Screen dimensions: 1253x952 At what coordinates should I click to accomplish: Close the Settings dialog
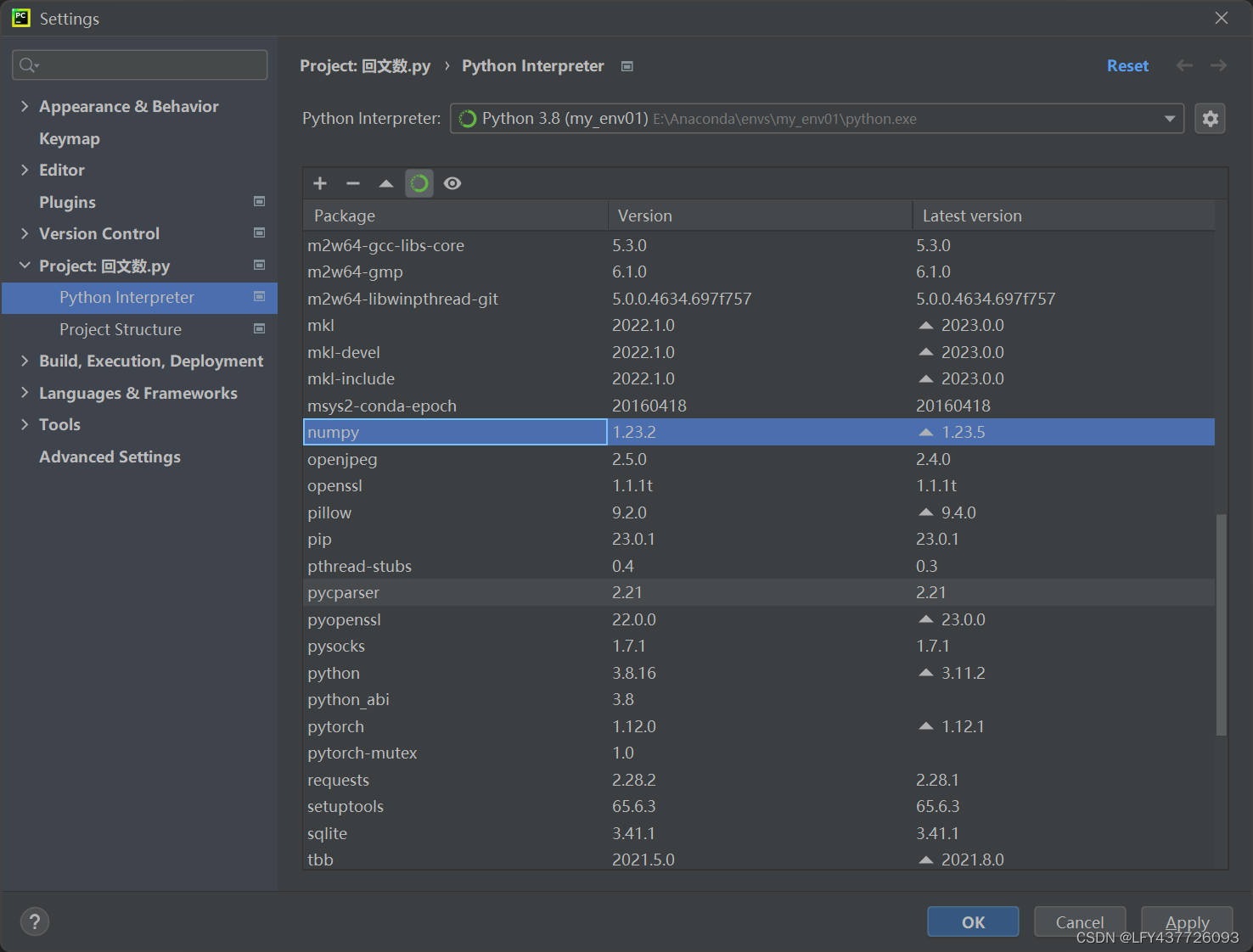1222,18
